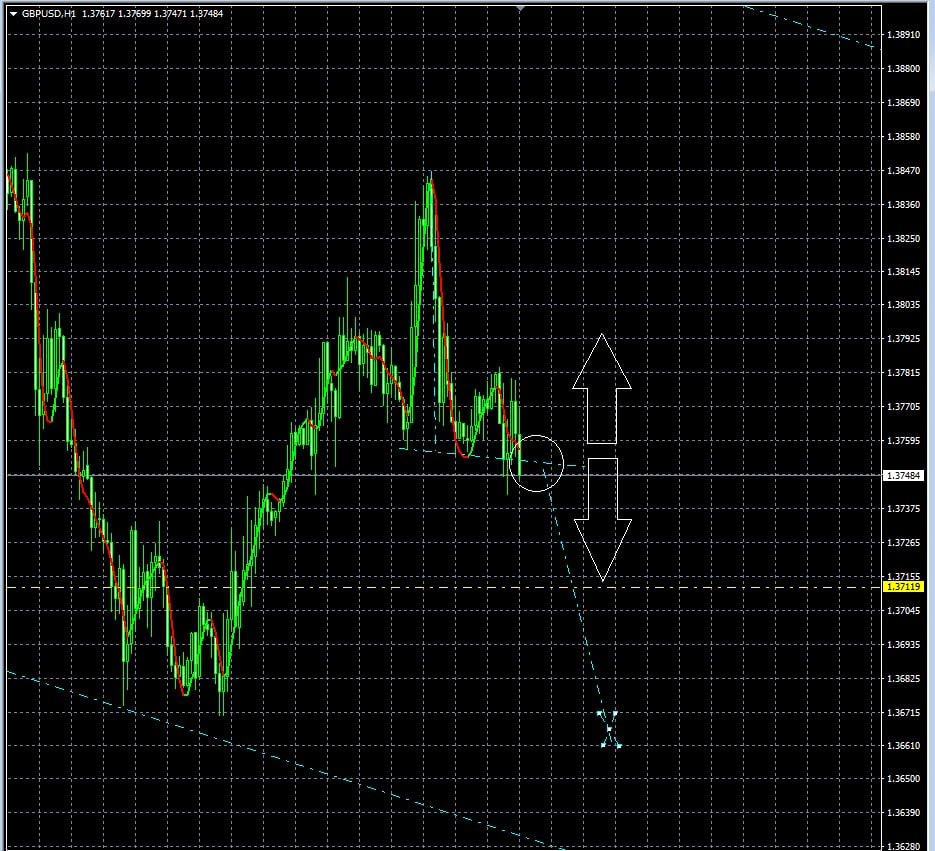935x851 pixels.
Task: Click the 1.38250 price scale label
Action: 903,239
